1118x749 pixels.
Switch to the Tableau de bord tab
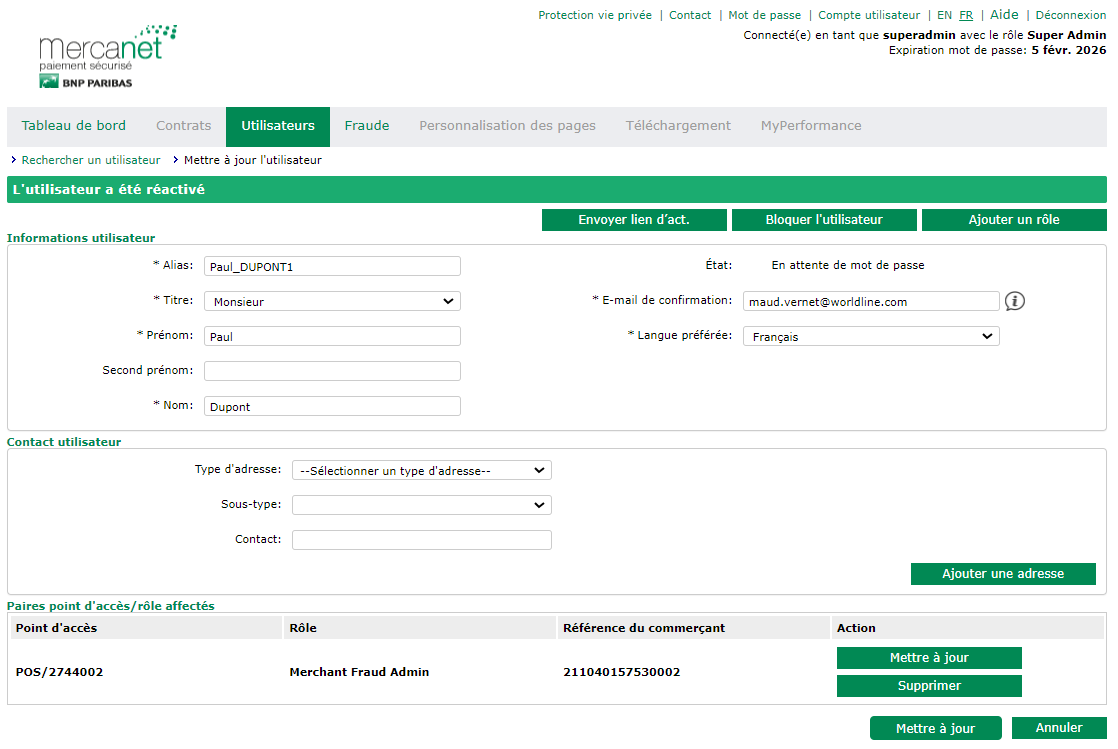[x=74, y=126]
